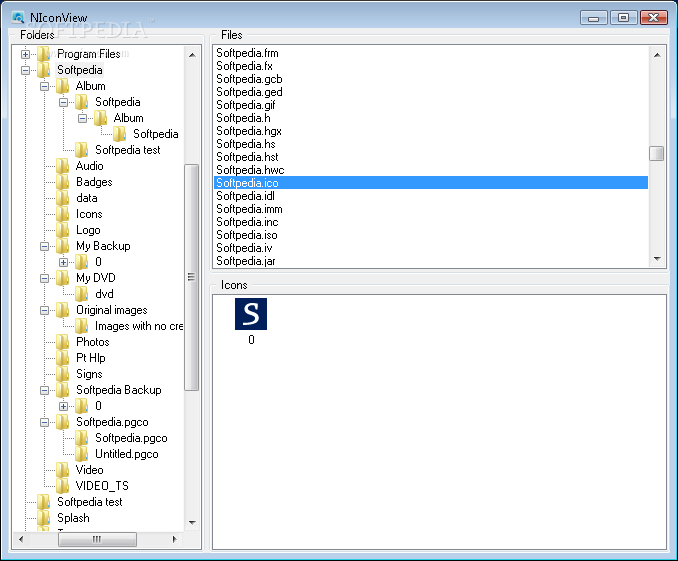Collapse the My Backup node
This screenshot has width=678, height=561.
click(44, 247)
